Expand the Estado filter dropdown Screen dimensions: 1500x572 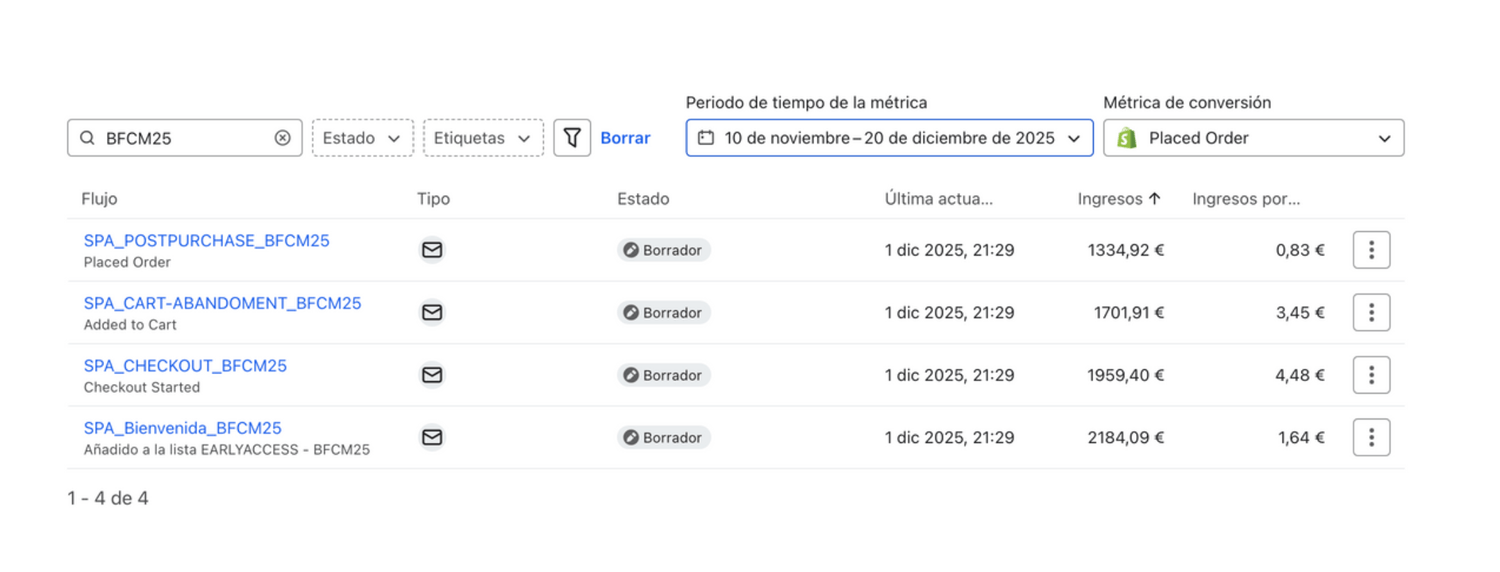(x=362, y=138)
